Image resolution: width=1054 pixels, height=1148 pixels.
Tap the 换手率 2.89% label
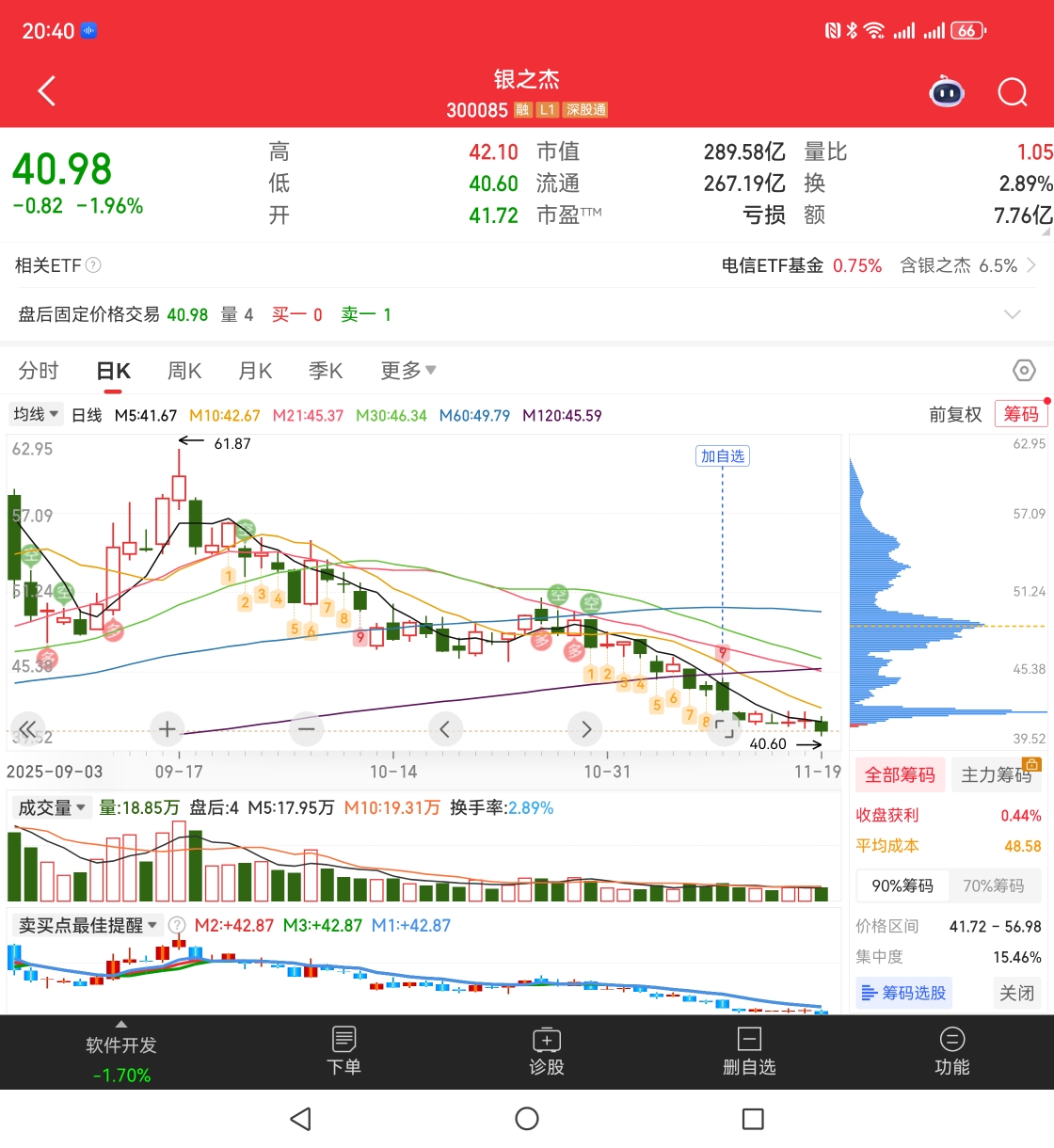(502, 807)
